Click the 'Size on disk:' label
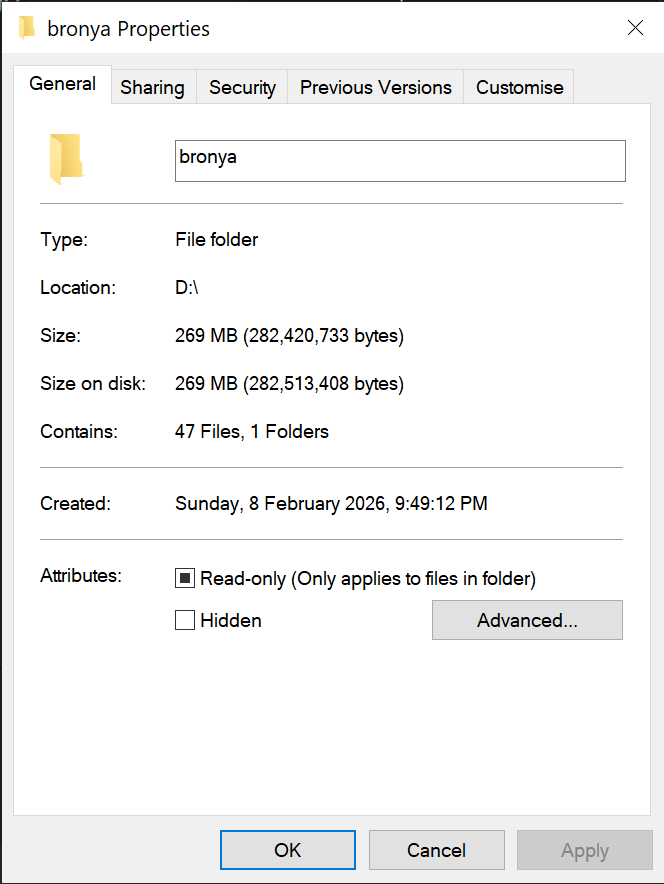This screenshot has height=884, width=664. point(93,383)
